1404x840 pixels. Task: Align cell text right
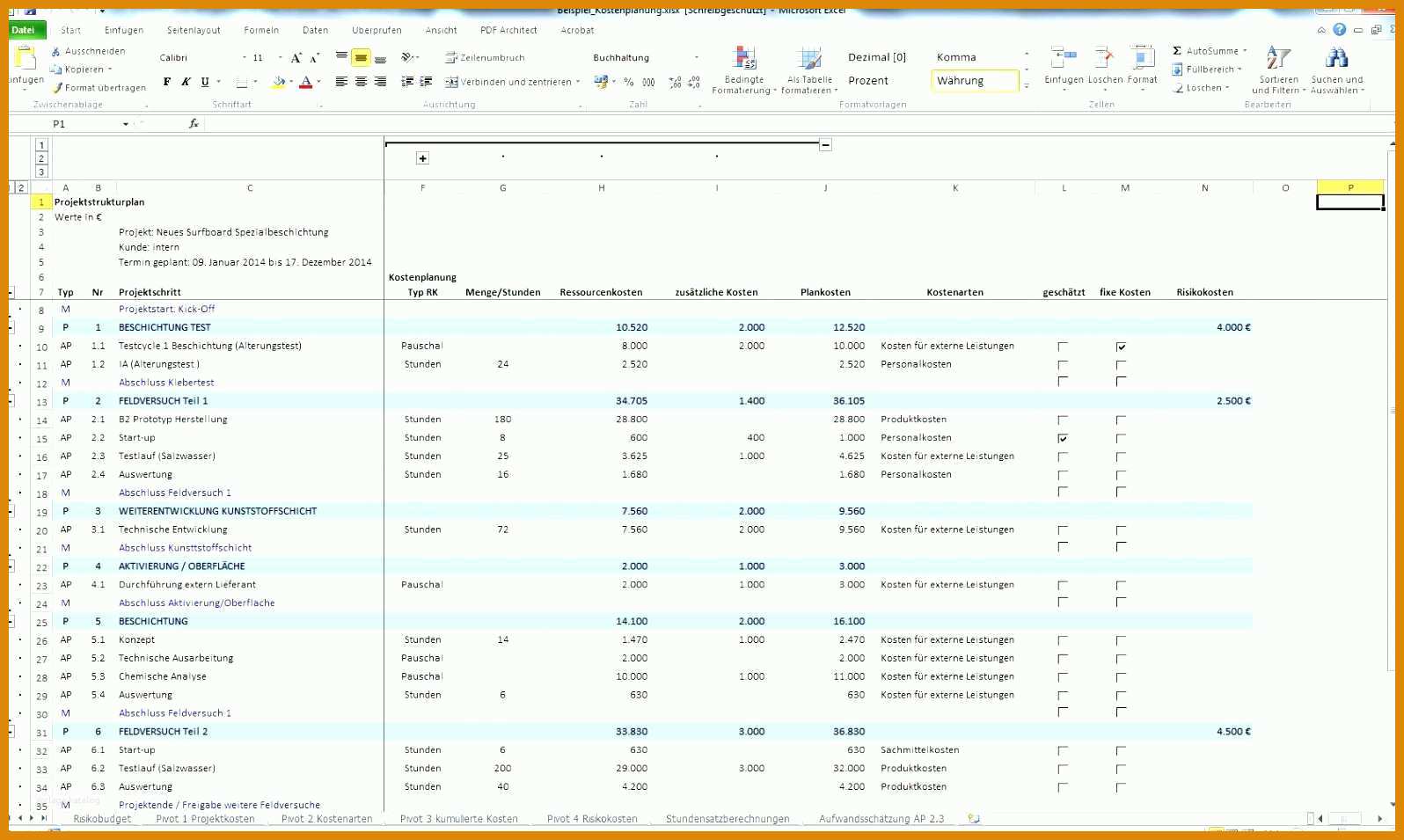[x=380, y=82]
